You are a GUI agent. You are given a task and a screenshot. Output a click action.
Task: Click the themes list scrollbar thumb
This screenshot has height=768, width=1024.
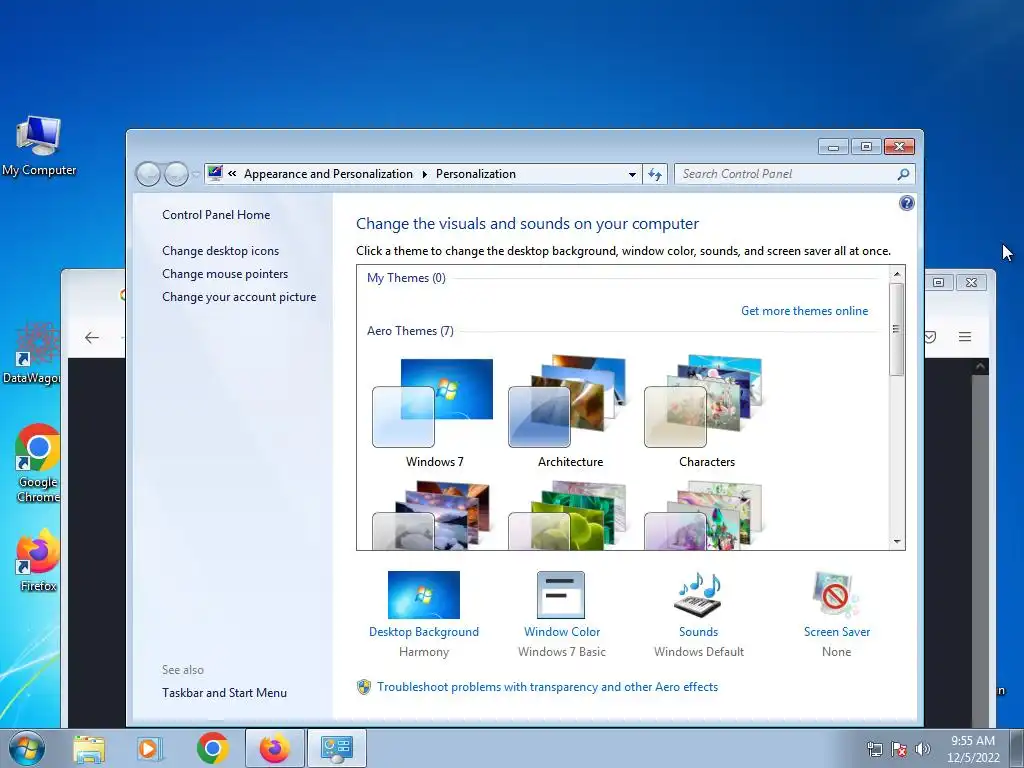[x=897, y=328]
